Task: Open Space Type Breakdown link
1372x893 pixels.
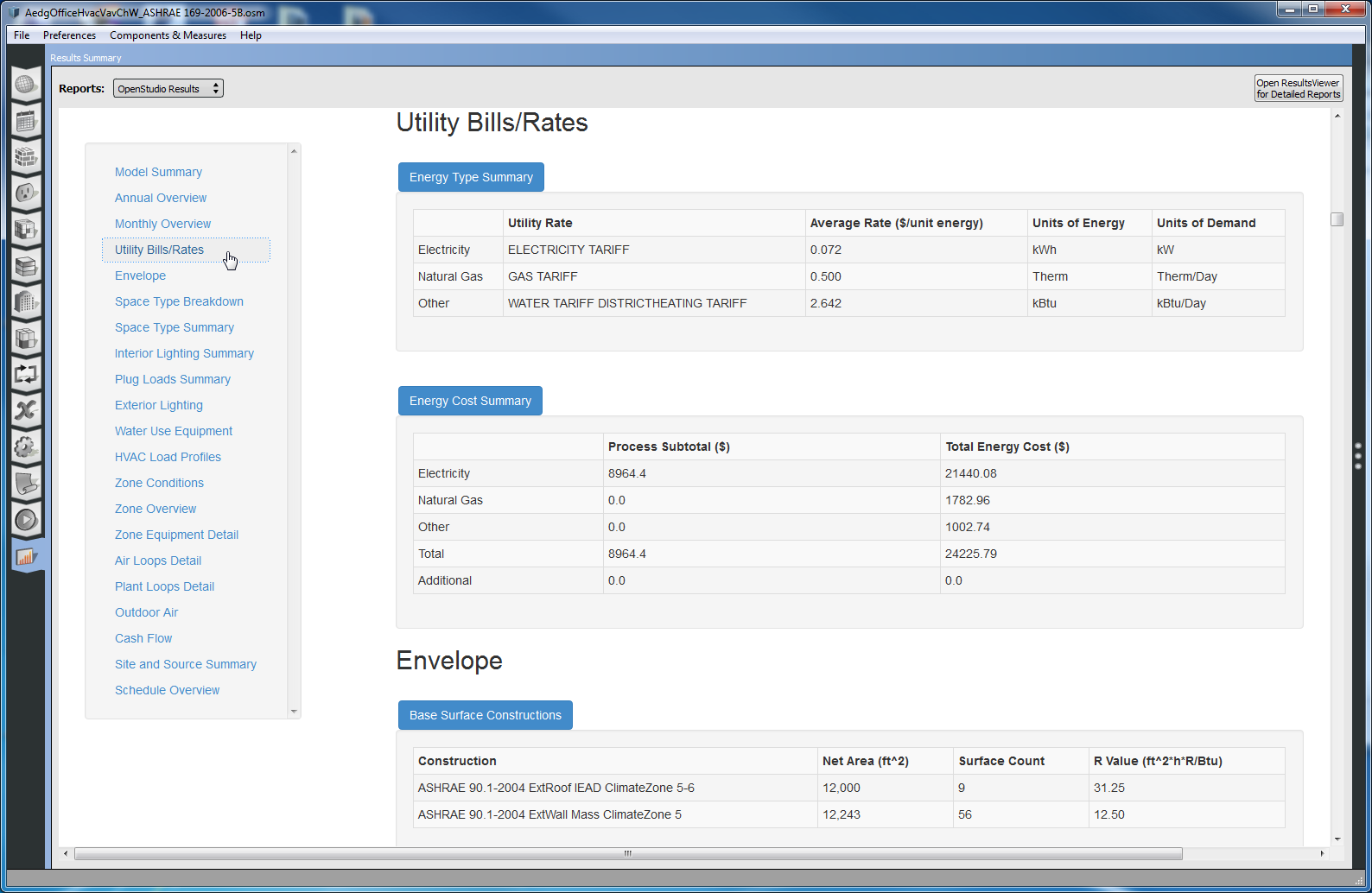Action: pos(179,301)
